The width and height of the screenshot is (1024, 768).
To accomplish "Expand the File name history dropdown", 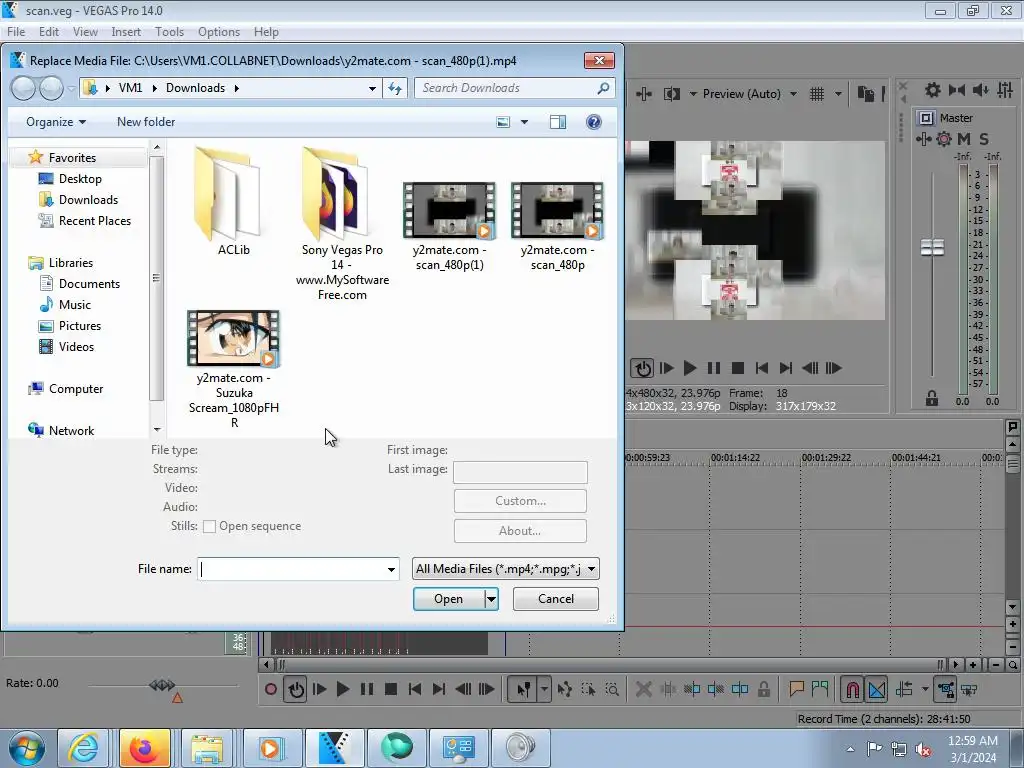I will (x=391, y=569).
